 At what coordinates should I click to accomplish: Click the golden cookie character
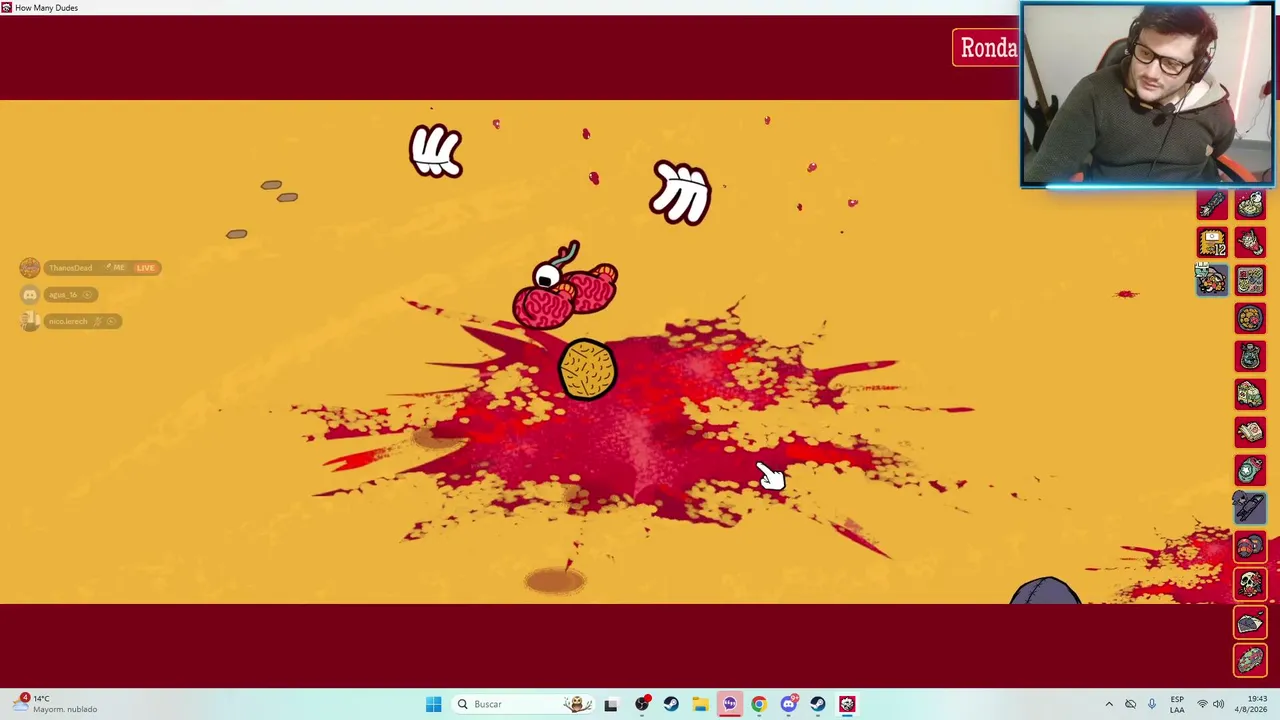click(x=587, y=371)
